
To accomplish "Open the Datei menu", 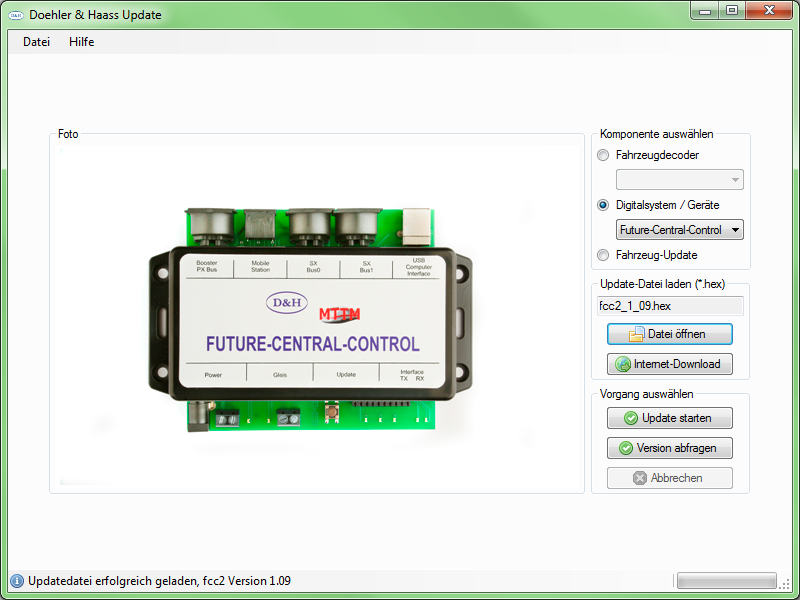I will click(36, 42).
